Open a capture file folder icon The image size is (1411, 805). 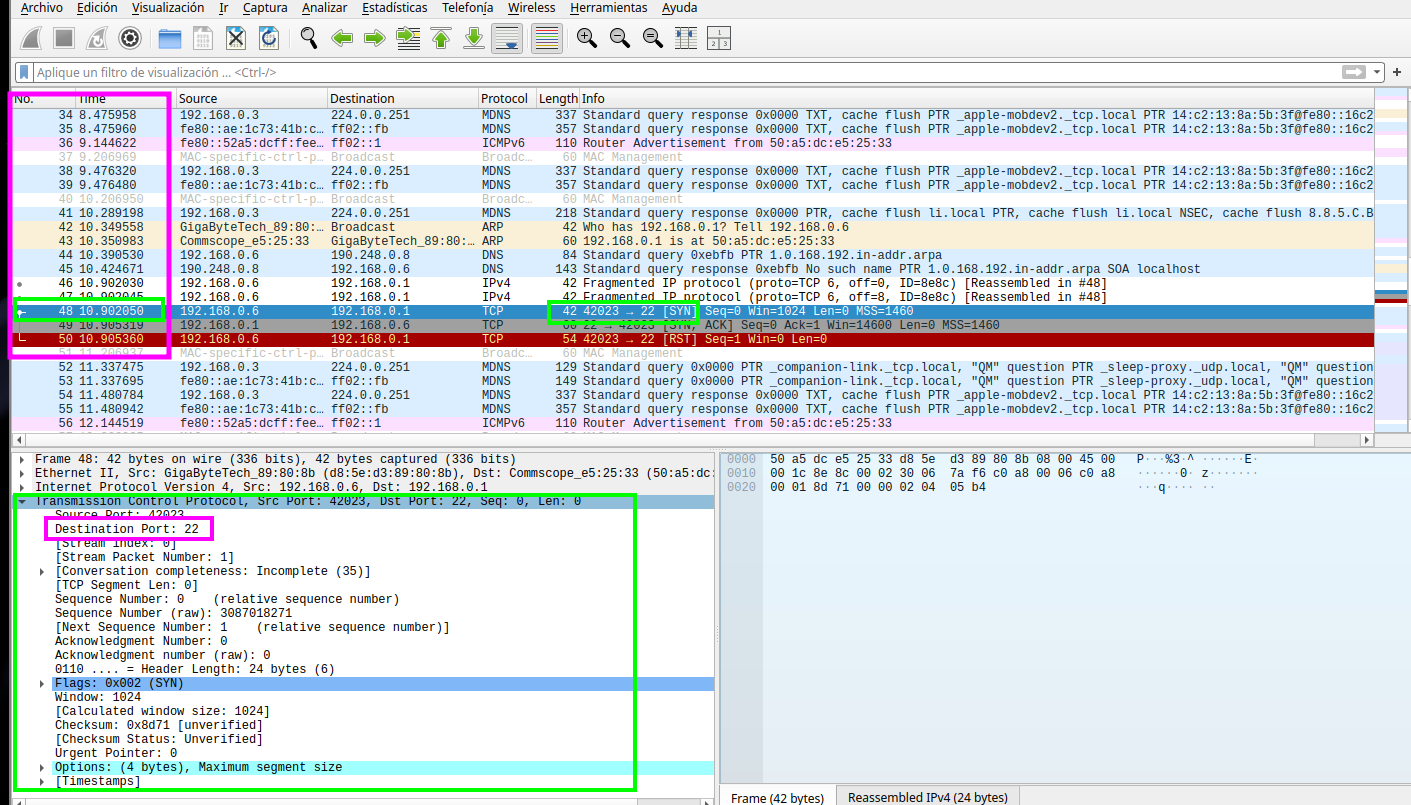tap(170, 39)
